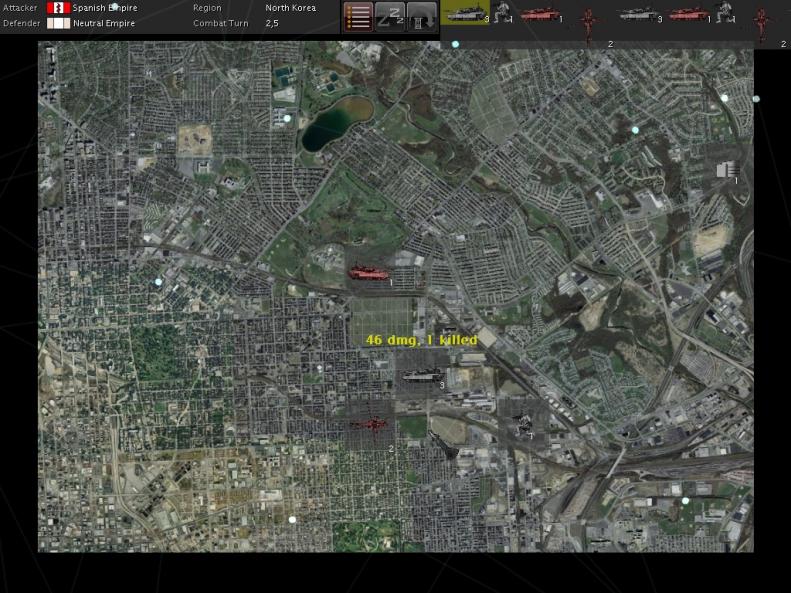Click the retreat arrow button
Image resolution: width=791 pixels, height=593 pixels.
pyautogui.click(x=421, y=16)
